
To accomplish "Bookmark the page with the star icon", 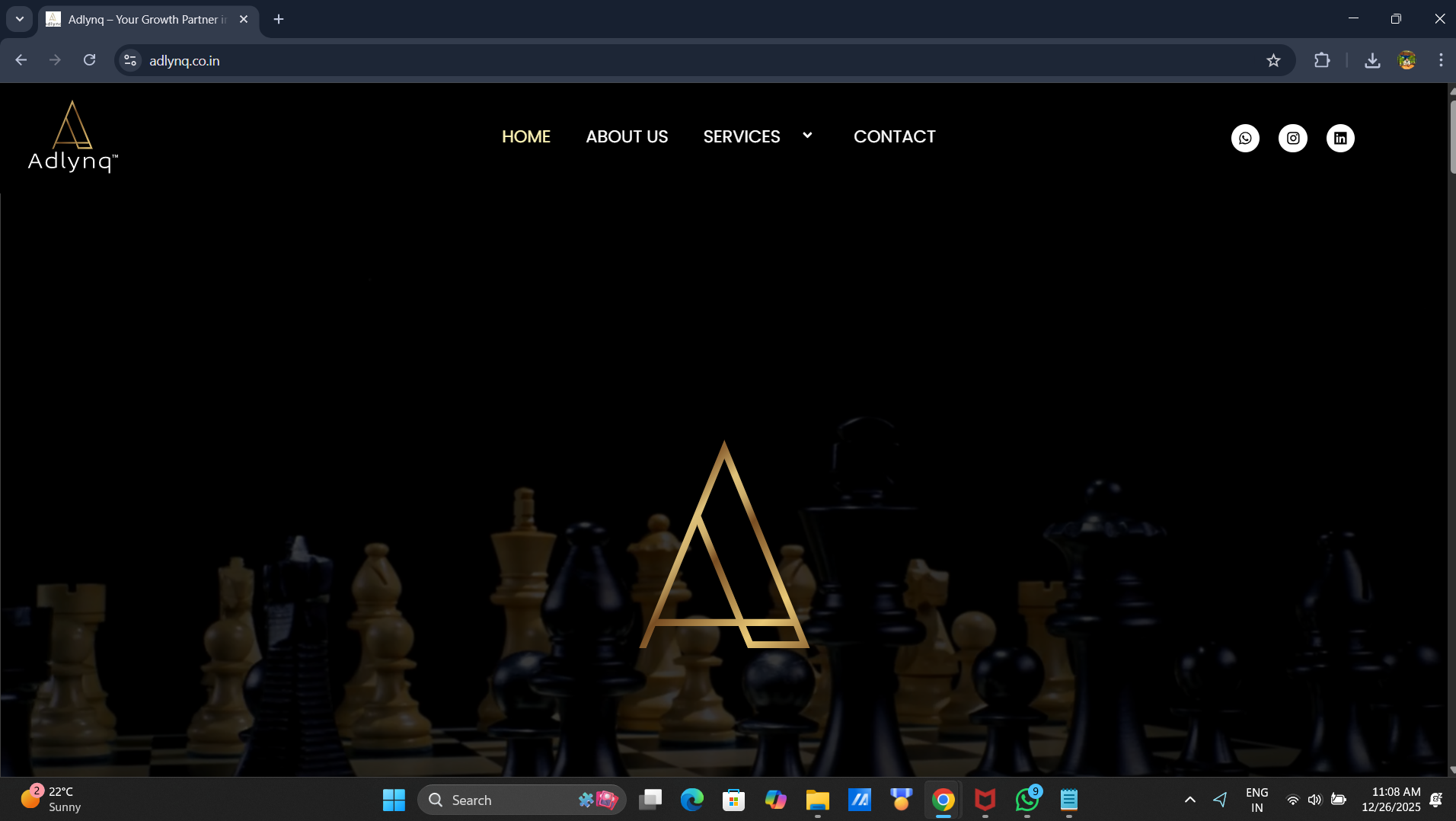I will 1274,60.
